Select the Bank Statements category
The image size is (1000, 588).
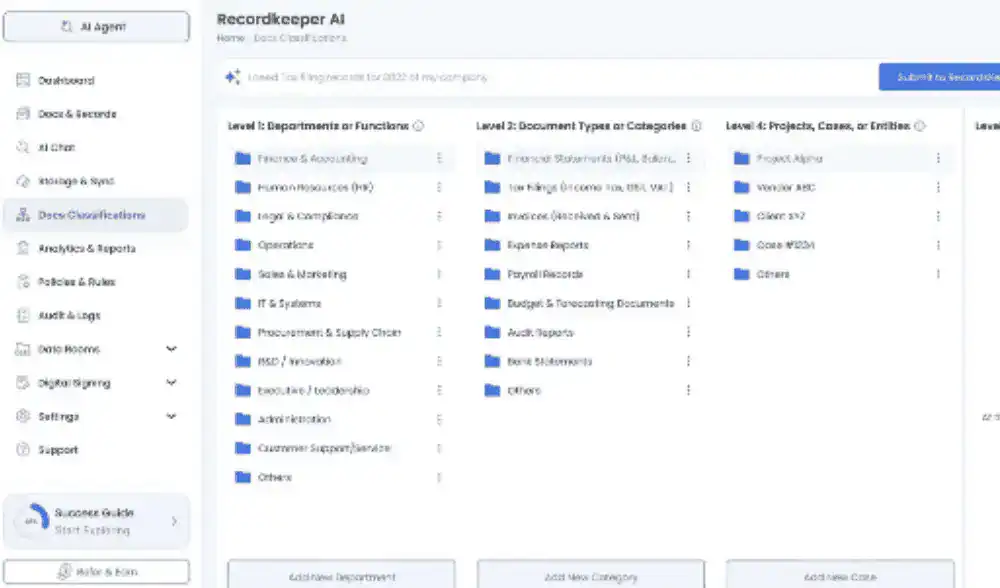(x=549, y=361)
